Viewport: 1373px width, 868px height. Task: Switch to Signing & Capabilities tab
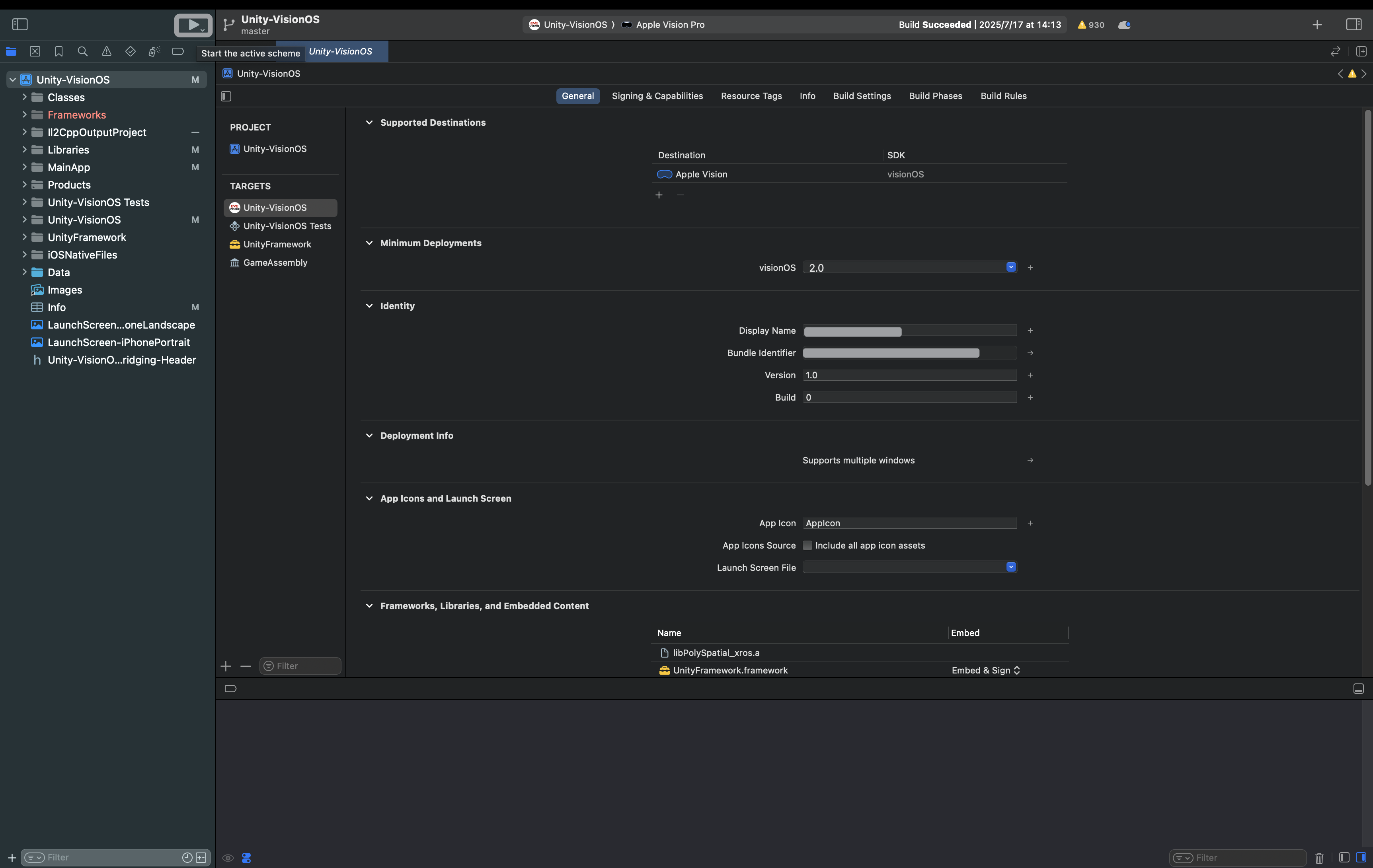tap(657, 96)
